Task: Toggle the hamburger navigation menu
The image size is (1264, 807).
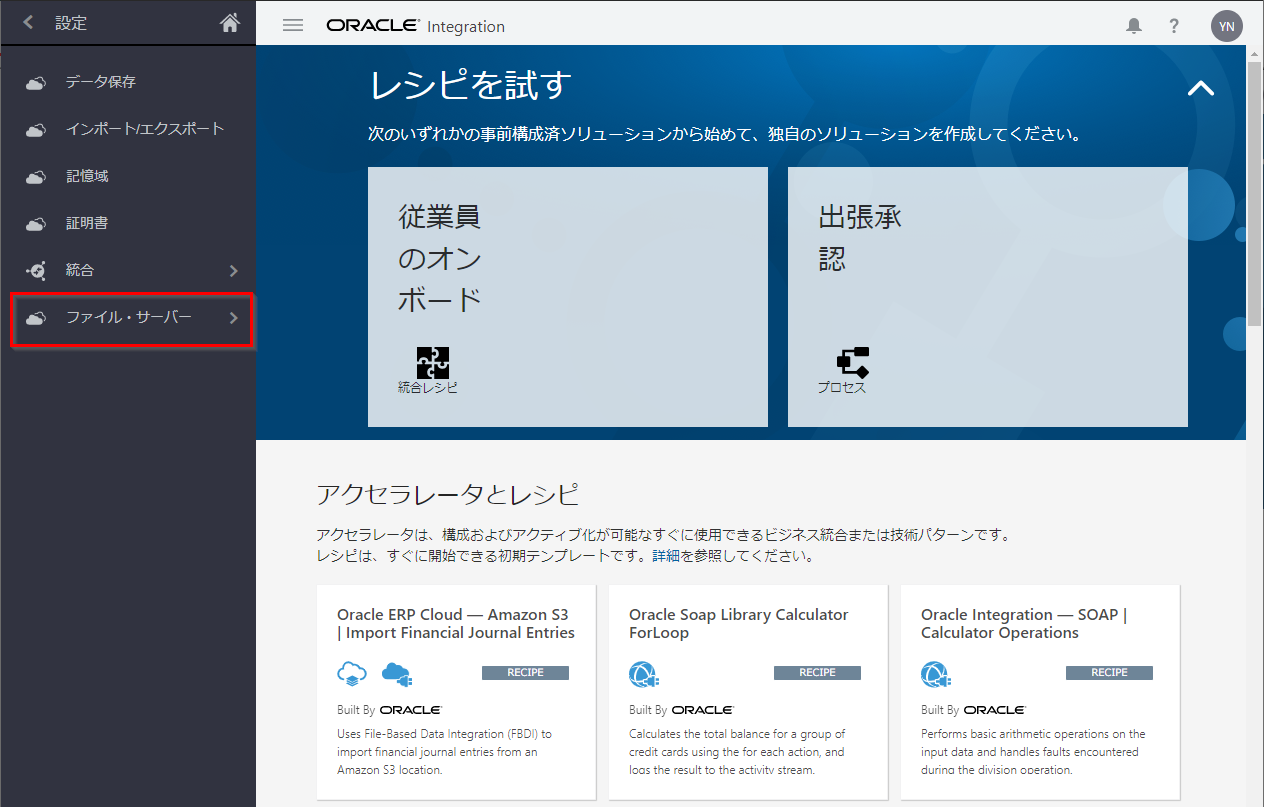Action: 293,25
